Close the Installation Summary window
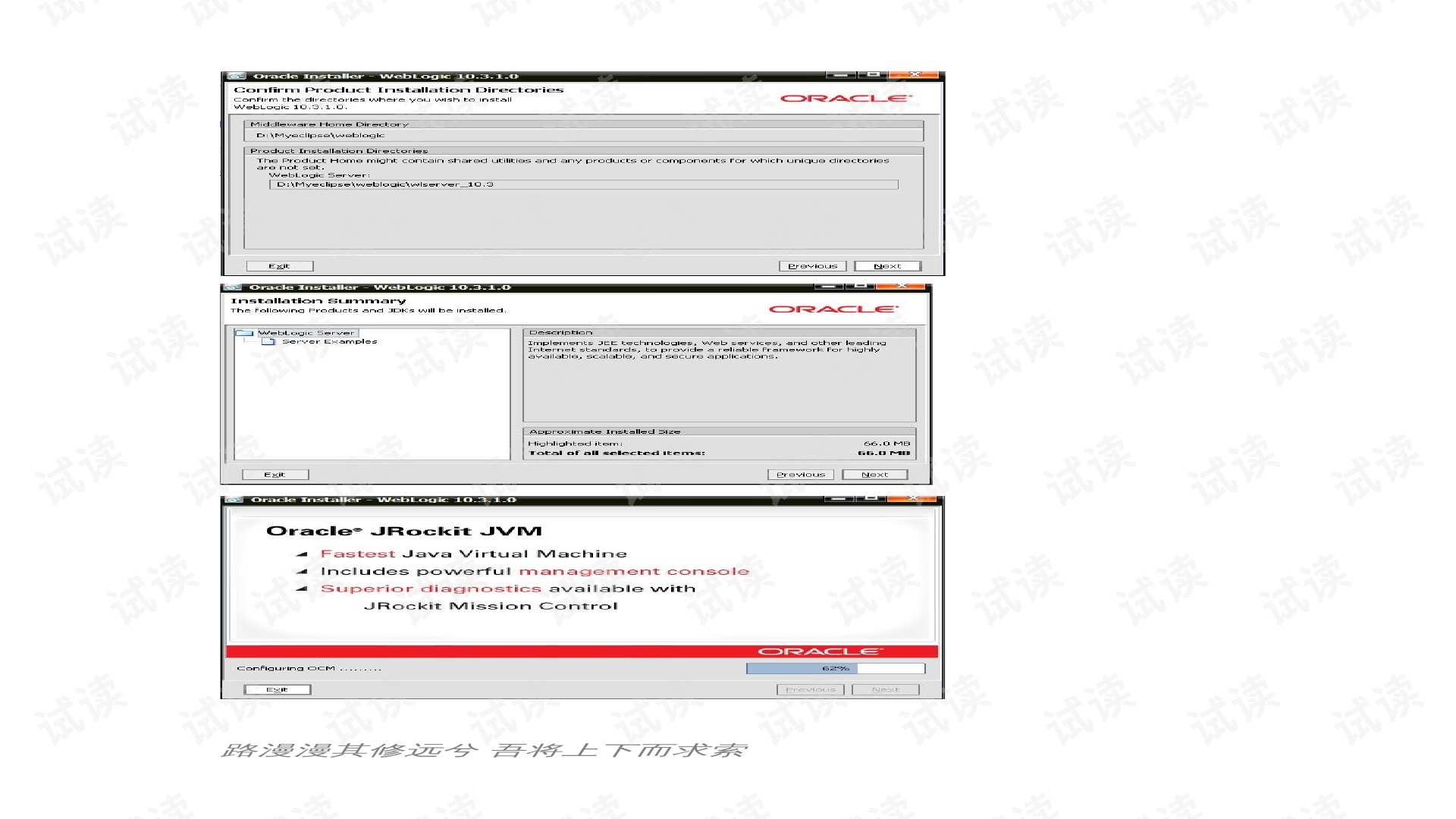The image size is (1456, 819). tap(902, 287)
